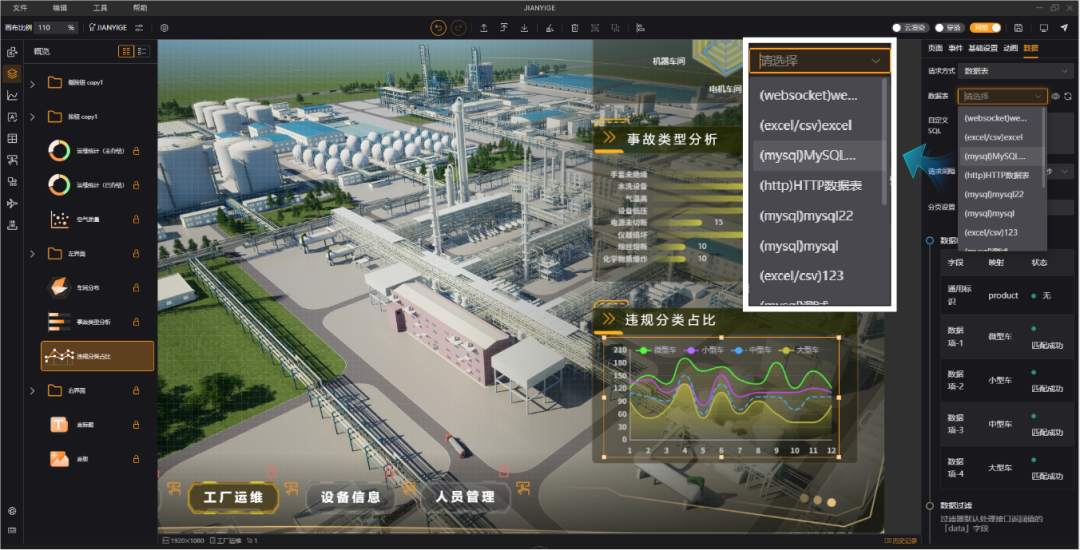Switch to the 事件 tab

coord(955,48)
